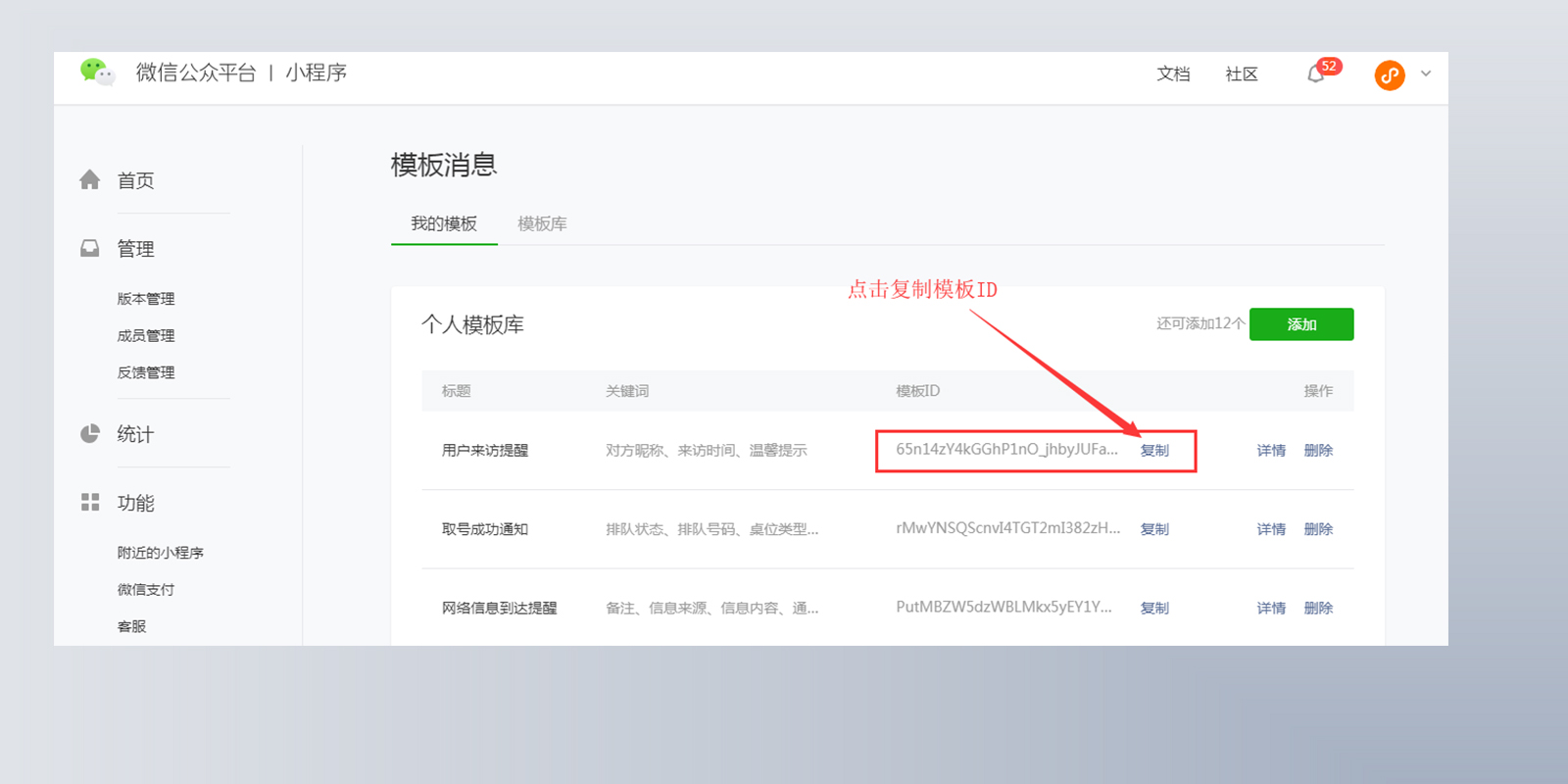
Task: Open 详情 for 用户来访提醒 template
Action: (x=1271, y=451)
